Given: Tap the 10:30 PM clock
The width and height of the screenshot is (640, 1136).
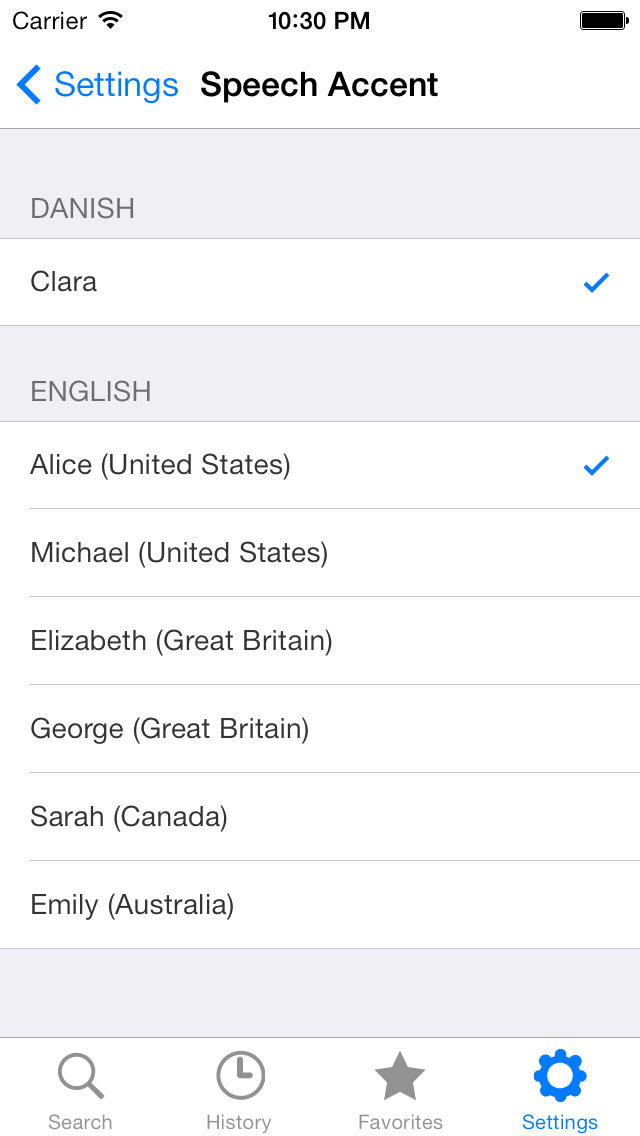Looking at the screenshot, I should click(x=319, y=21).
